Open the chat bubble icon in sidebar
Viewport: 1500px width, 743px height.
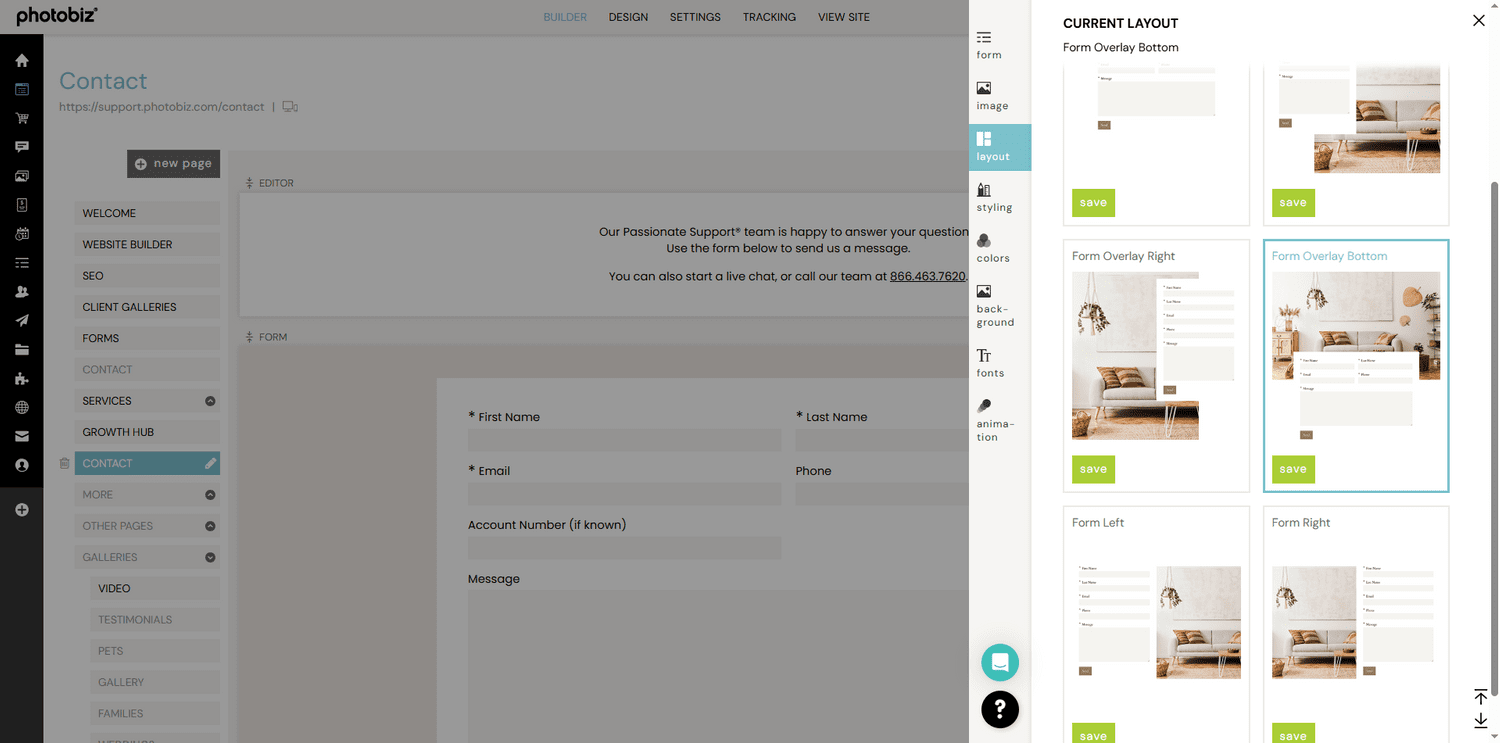(x=22, y=147)
